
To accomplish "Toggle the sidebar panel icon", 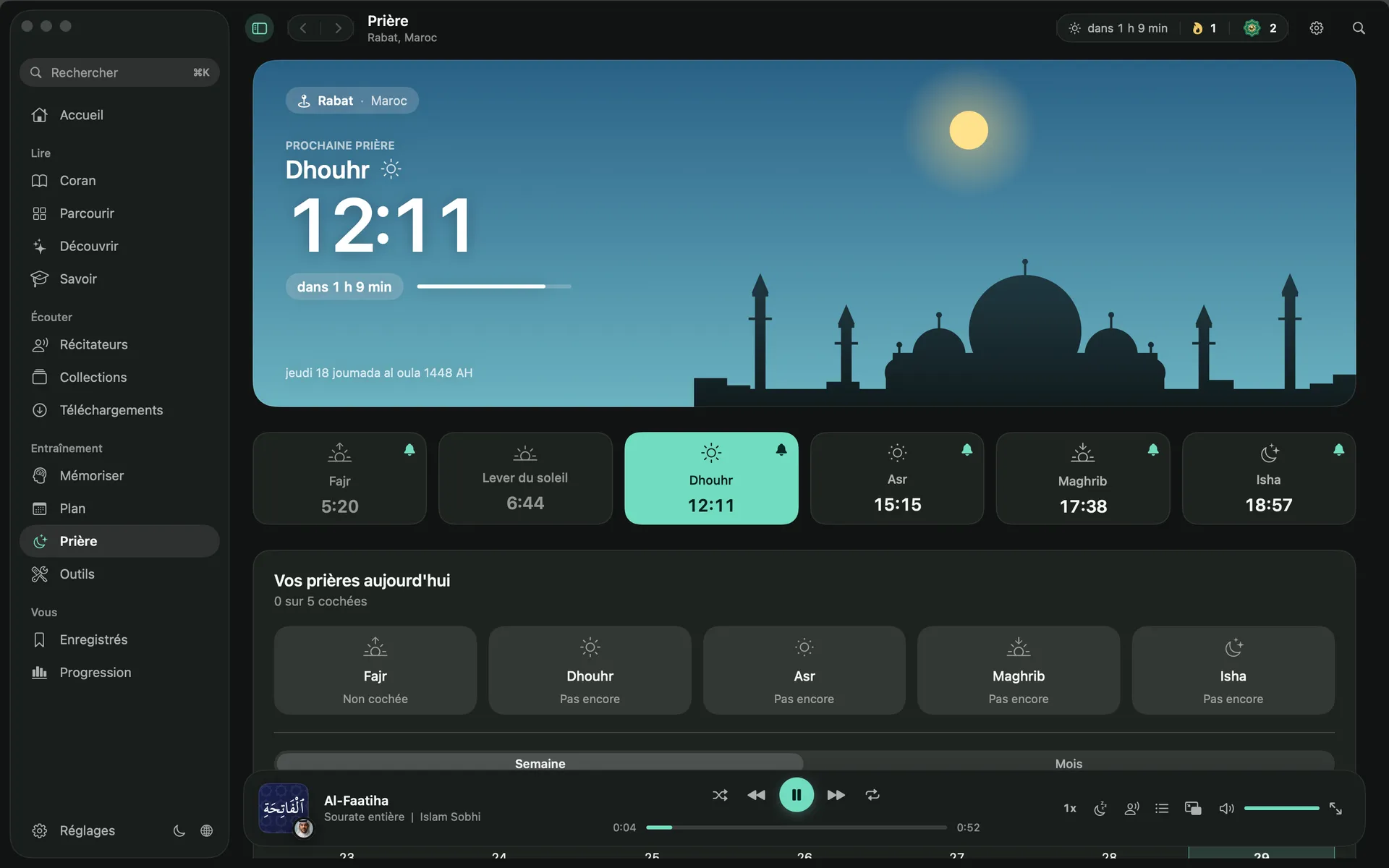I will [259, 28].
